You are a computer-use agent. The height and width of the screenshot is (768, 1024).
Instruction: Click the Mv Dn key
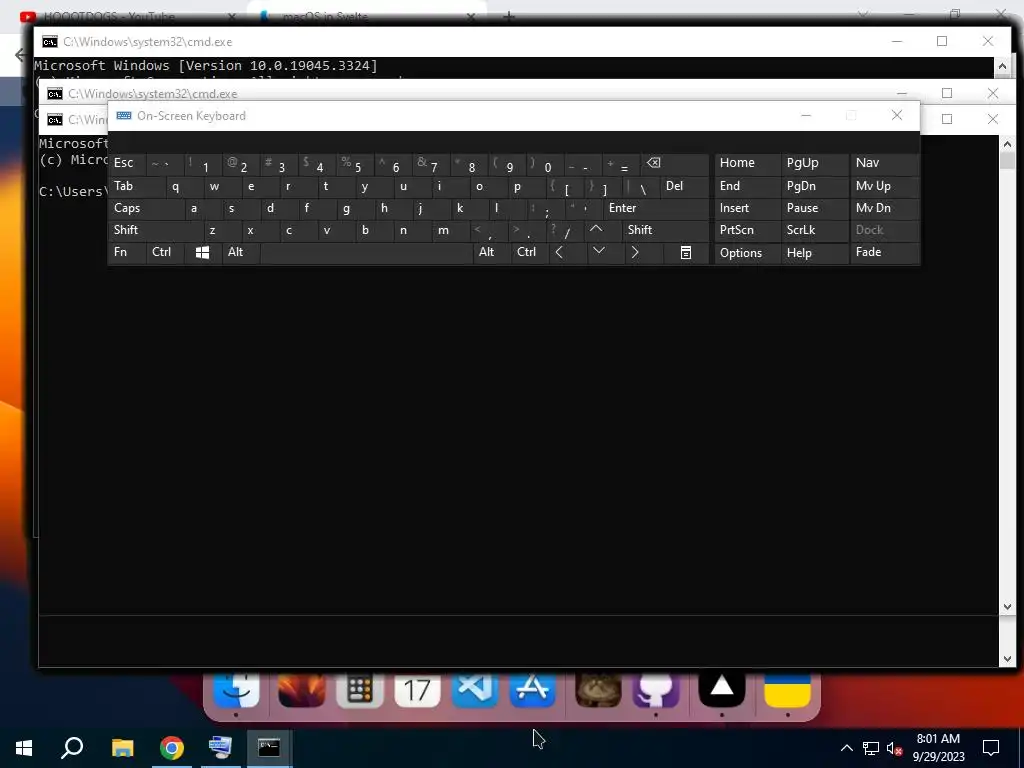884,208
